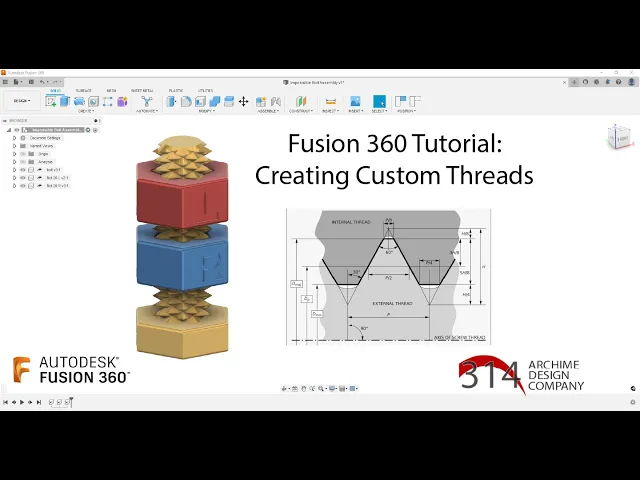
Task: Select the Rectangular Pattern tool
Action: point(108,101)
